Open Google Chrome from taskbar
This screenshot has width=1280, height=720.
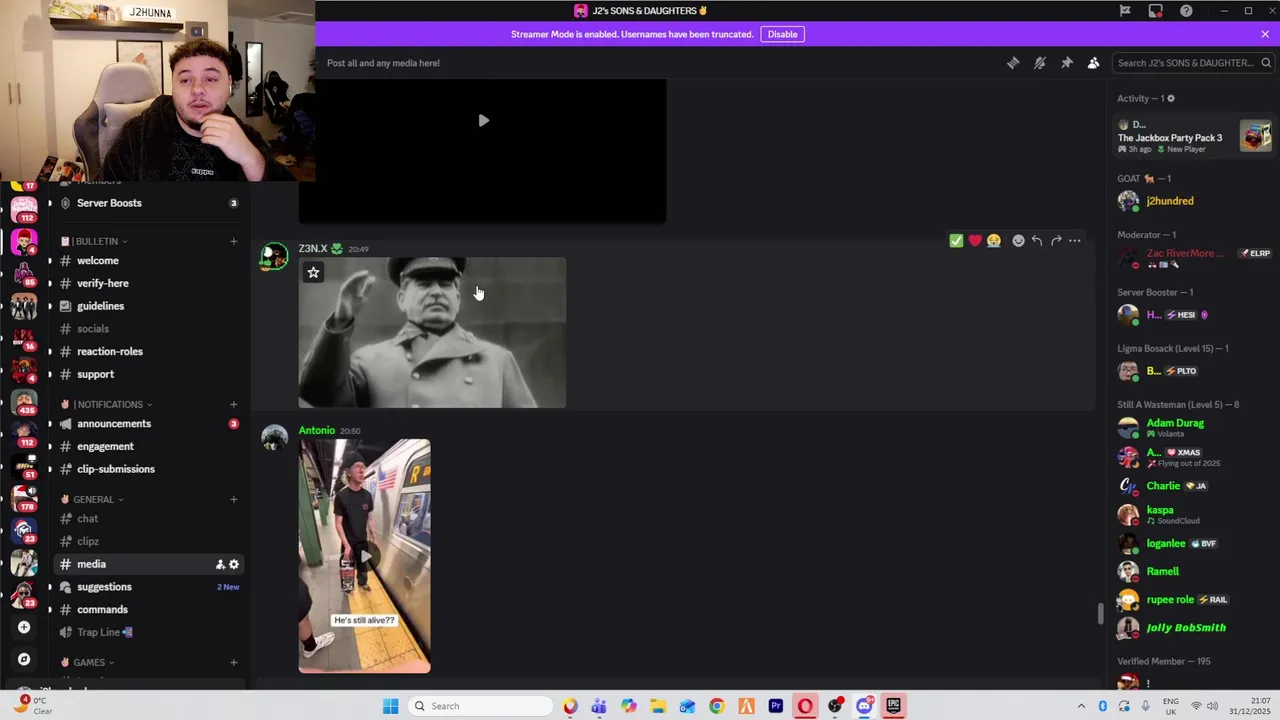[717, 706]
